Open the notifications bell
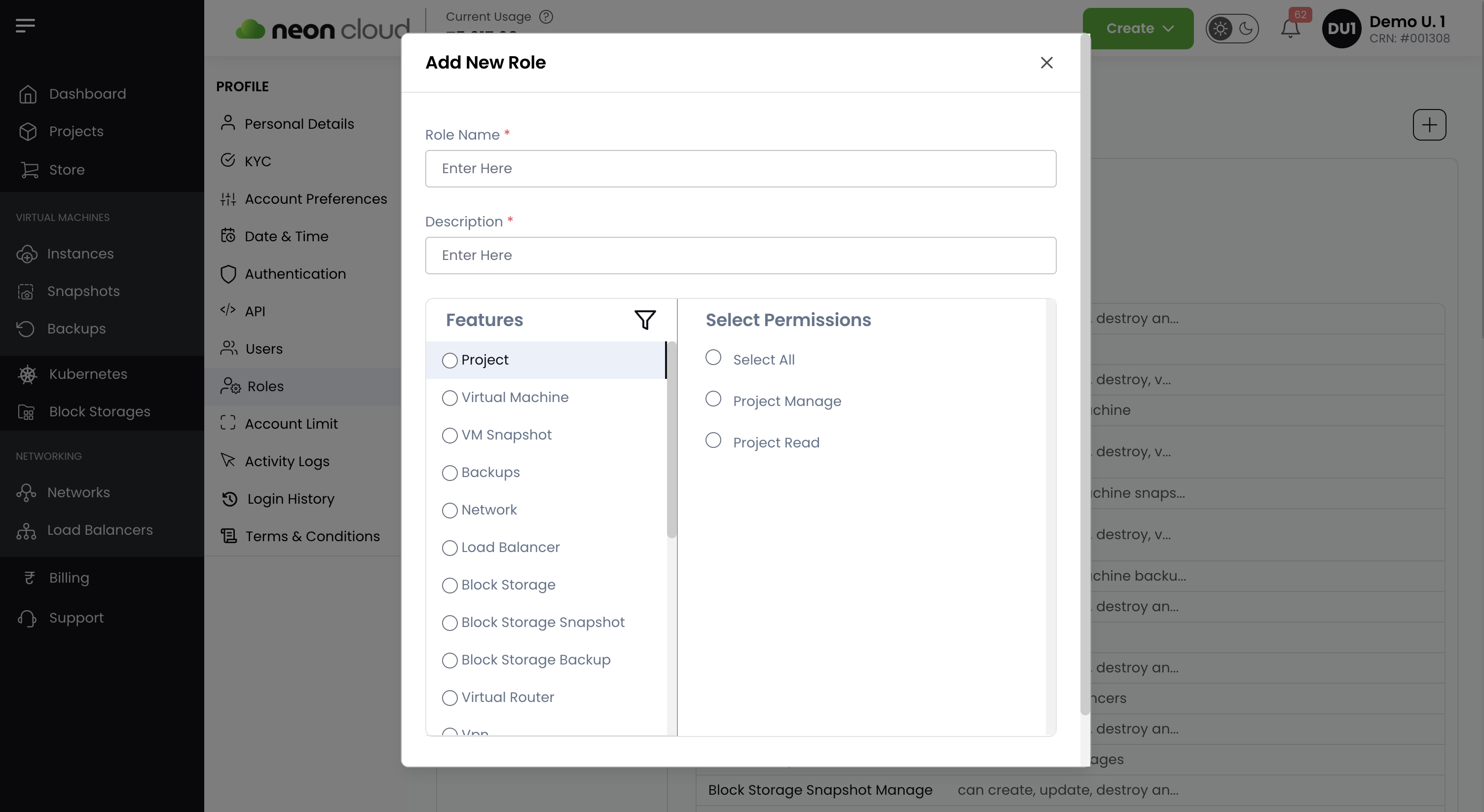This screenshot has width=1484, height=812. pyautogui.click(x=1290, y=28)
